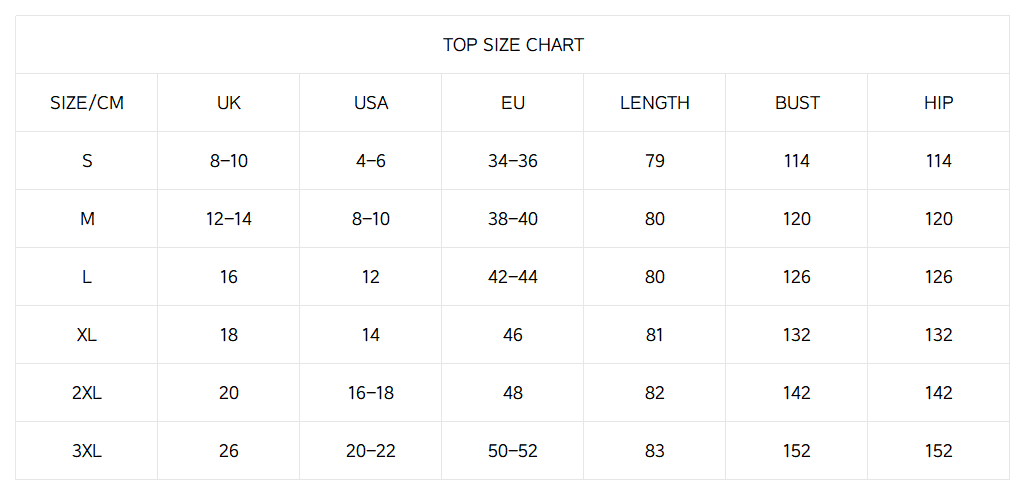Click the S size row label

pos(87,161)
